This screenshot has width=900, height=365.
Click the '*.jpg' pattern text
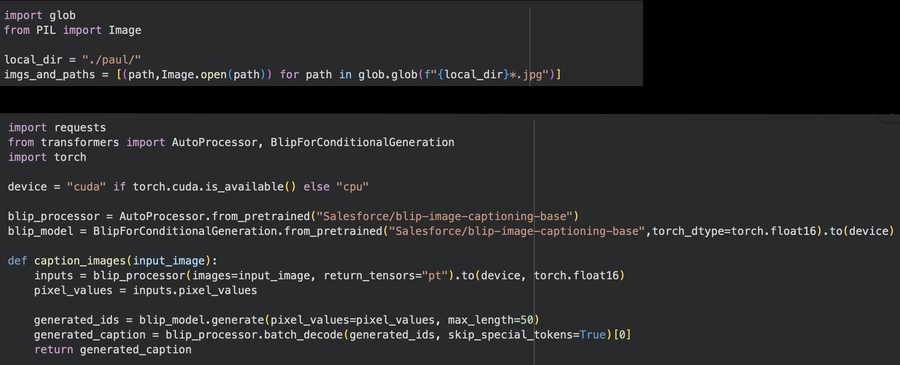pyautogui.click(x=526, y=75)
